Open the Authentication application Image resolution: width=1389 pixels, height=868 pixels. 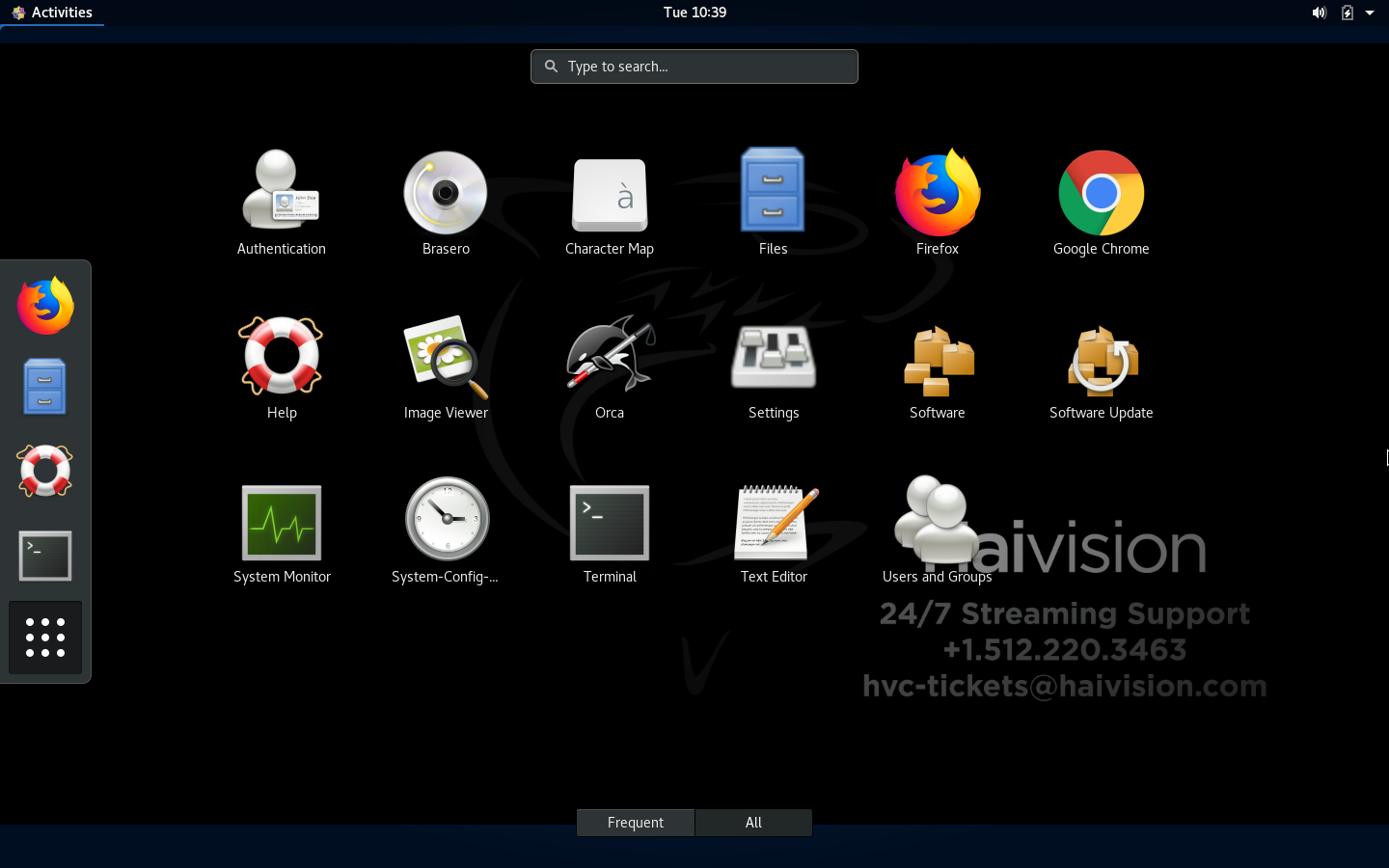[x=281, y=193]
